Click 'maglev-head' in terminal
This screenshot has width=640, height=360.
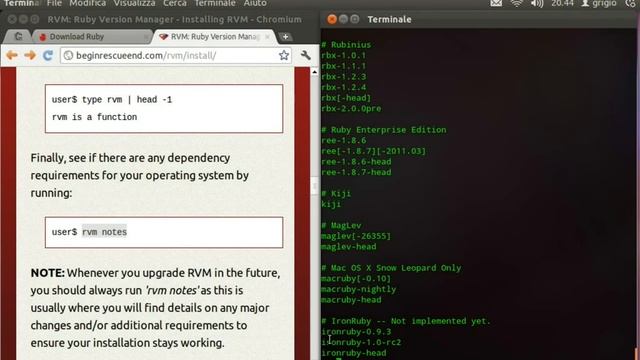[x=349, y=247]
